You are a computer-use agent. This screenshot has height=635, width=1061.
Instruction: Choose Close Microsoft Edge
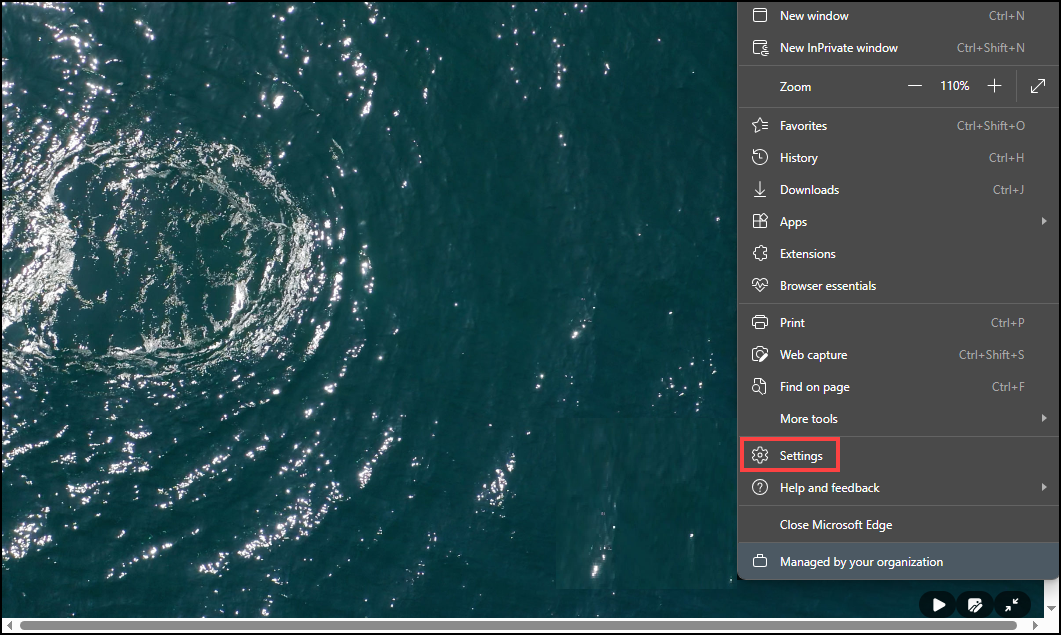[835, 525]
